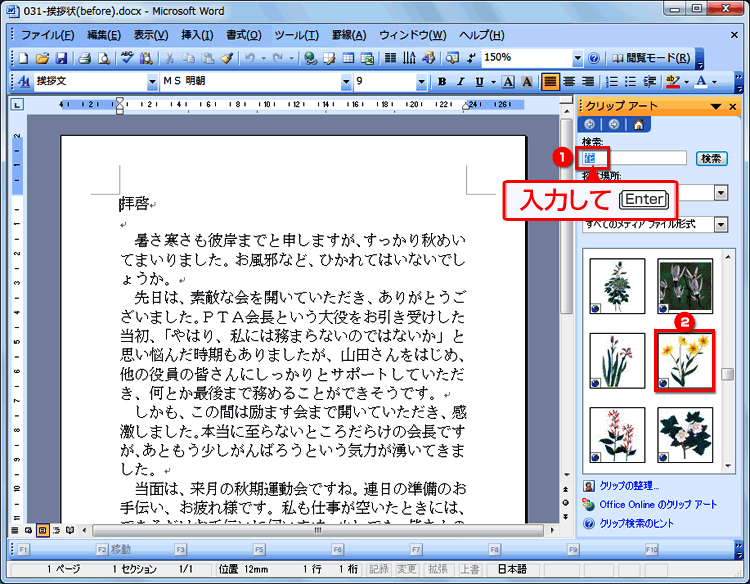
Task: Open the font color dropdown arrow
Action: point(715,82)
